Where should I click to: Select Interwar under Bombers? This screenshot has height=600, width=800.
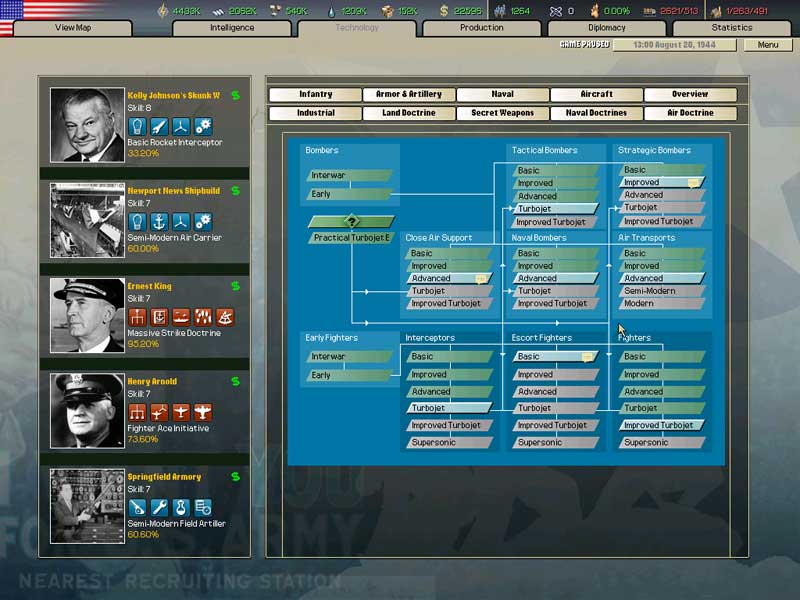coord(350,175)
